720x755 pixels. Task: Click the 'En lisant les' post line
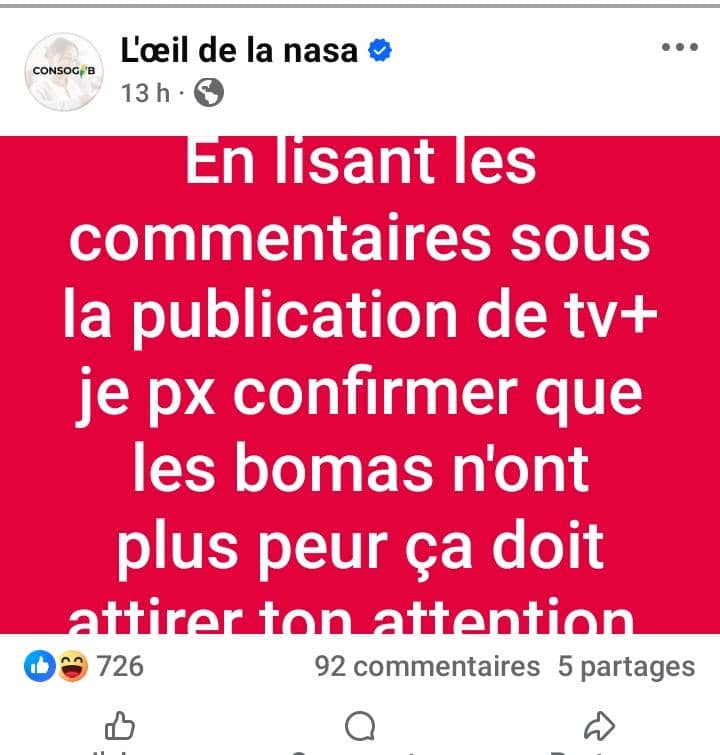[361, 161]
